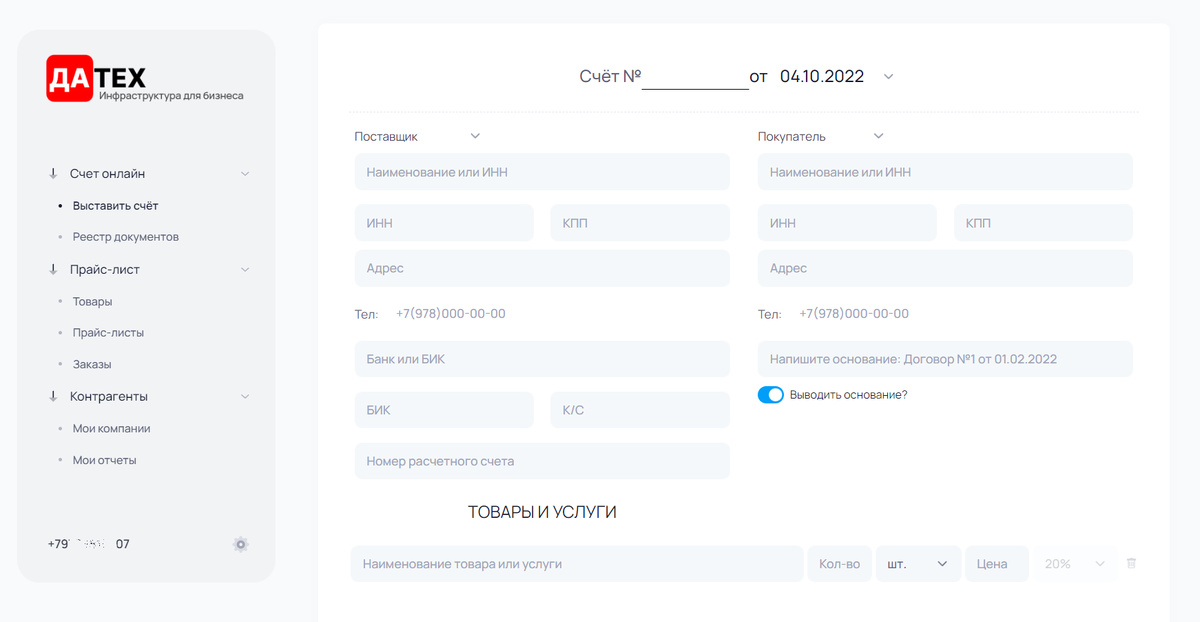Focus supplier Адрес field

[x=542, y=268]
